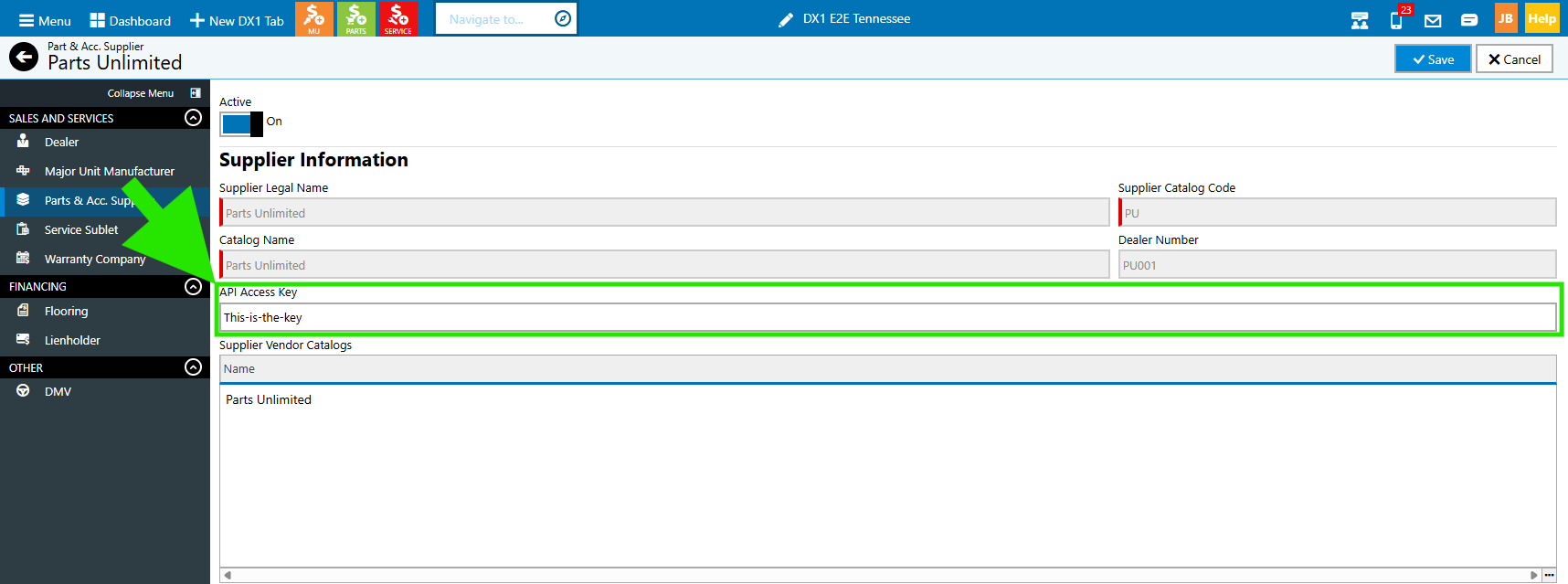Click the Dealer Number field
1568x584 pixels.
coord(1337,265)
